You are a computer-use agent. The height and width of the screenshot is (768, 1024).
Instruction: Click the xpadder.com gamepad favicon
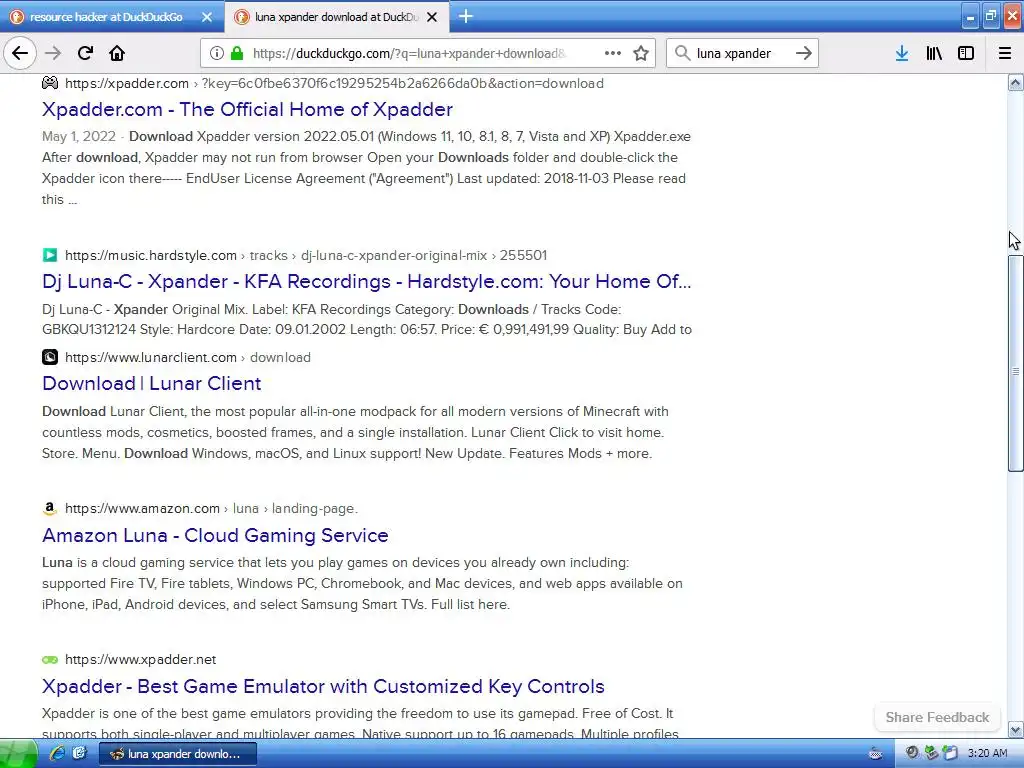point(50,83)
